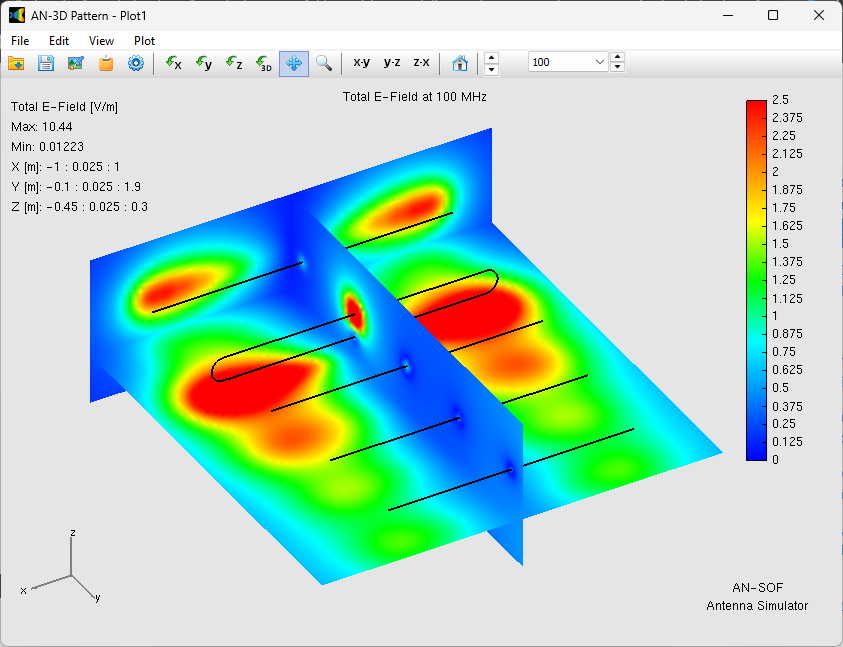
Task: Select the 3D rotation tool
Action: coord(264,63)
